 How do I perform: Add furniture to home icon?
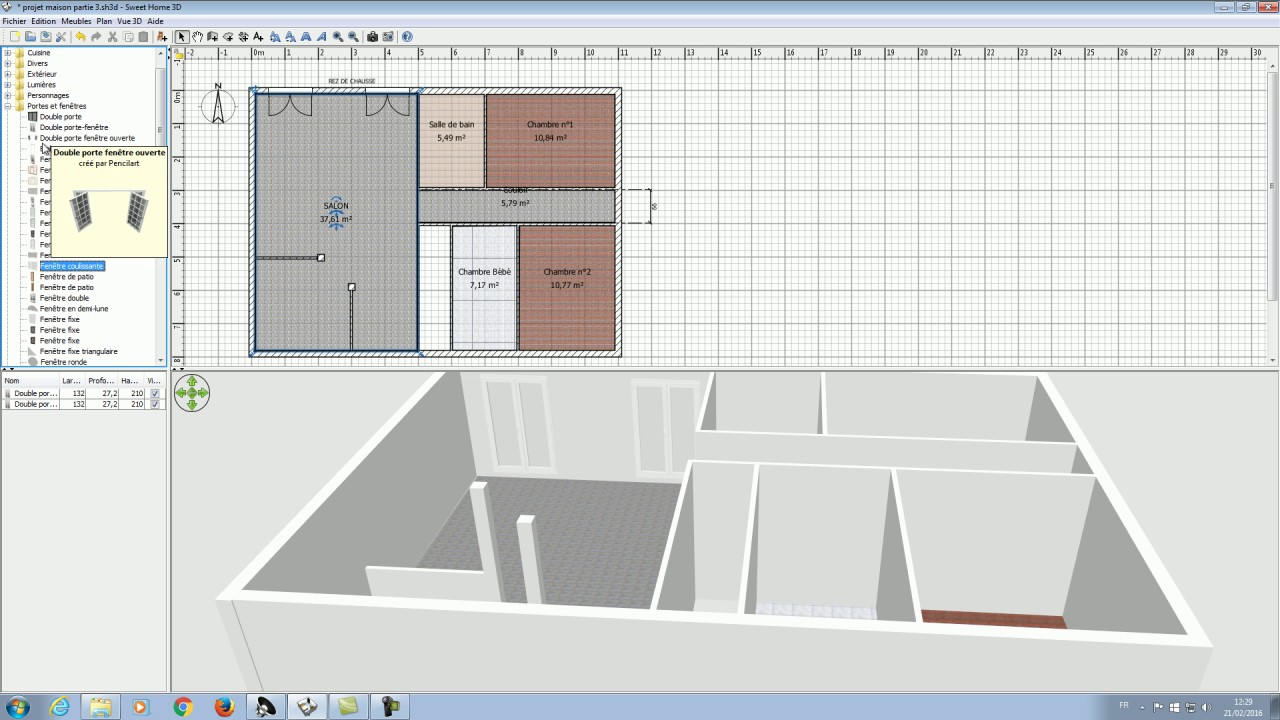tap(162, 37)
